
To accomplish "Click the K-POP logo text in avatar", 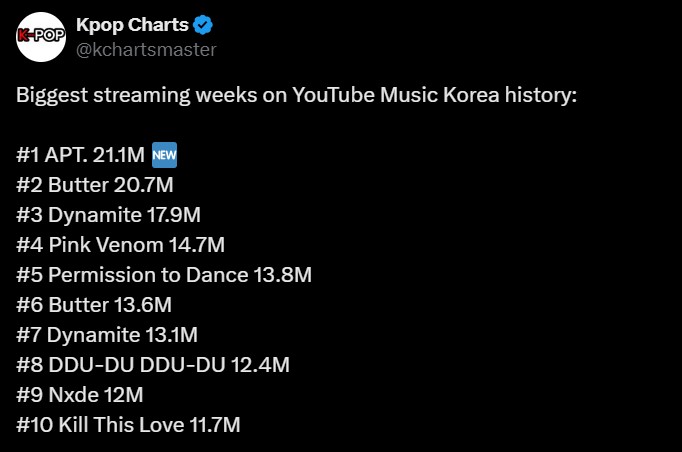I will point(41,35).
